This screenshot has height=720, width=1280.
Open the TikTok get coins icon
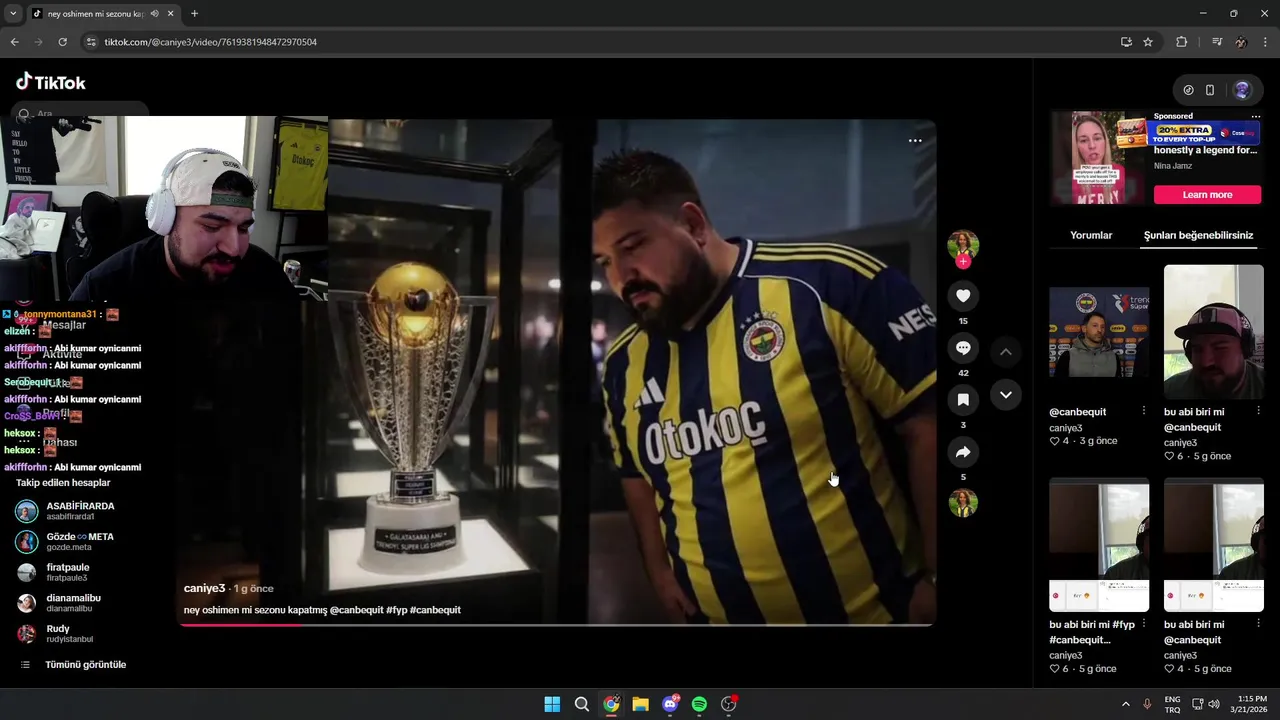point(1188,90)
